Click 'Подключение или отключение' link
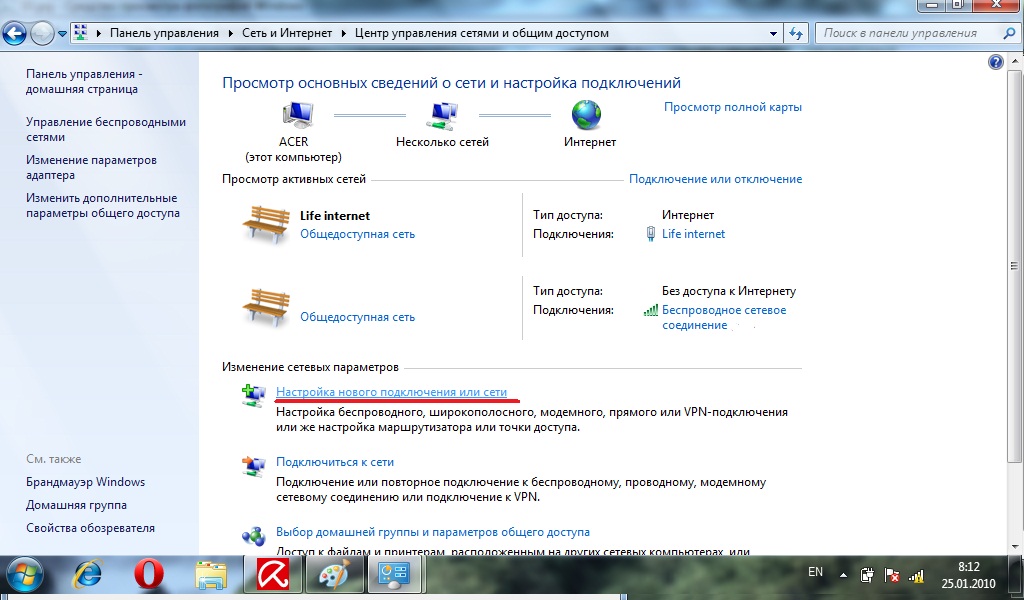The height and width of the screenshot is (600, 1024). pyautogui.click(x=715, y=179)
